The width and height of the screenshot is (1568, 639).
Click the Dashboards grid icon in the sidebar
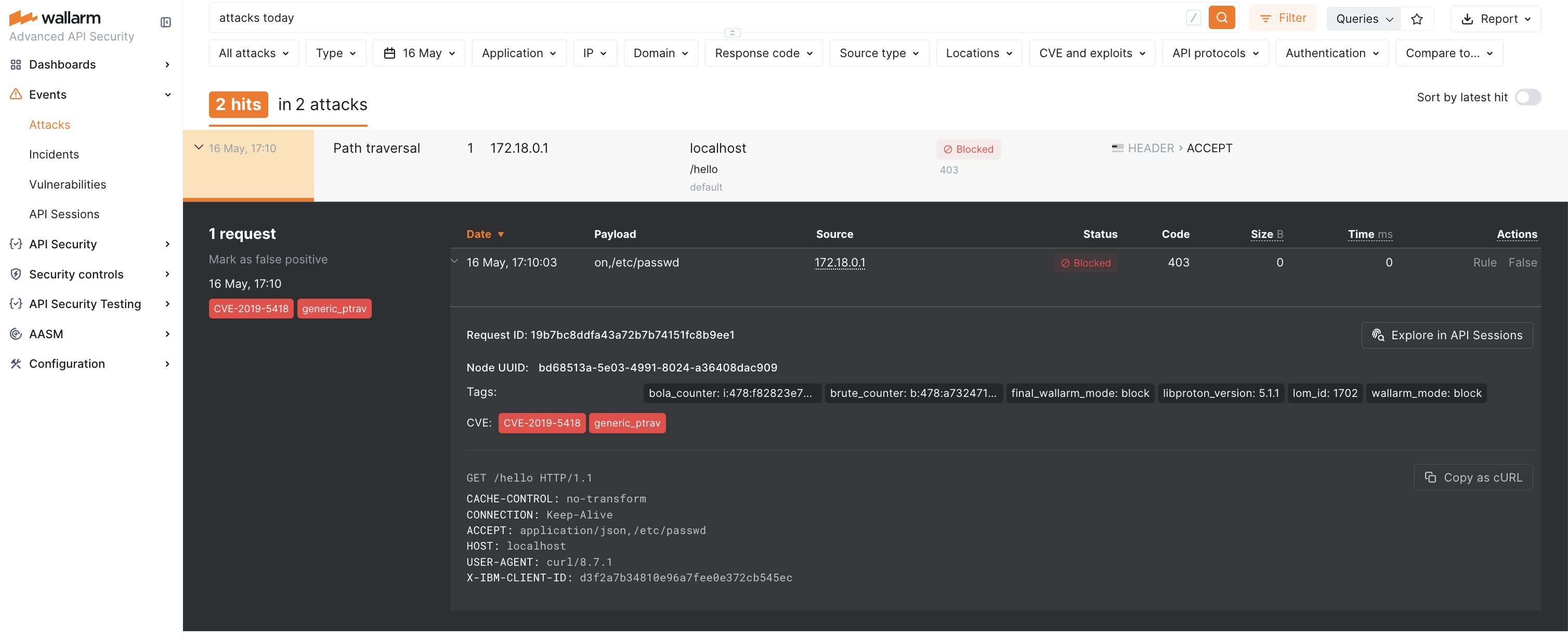[16, 64]
